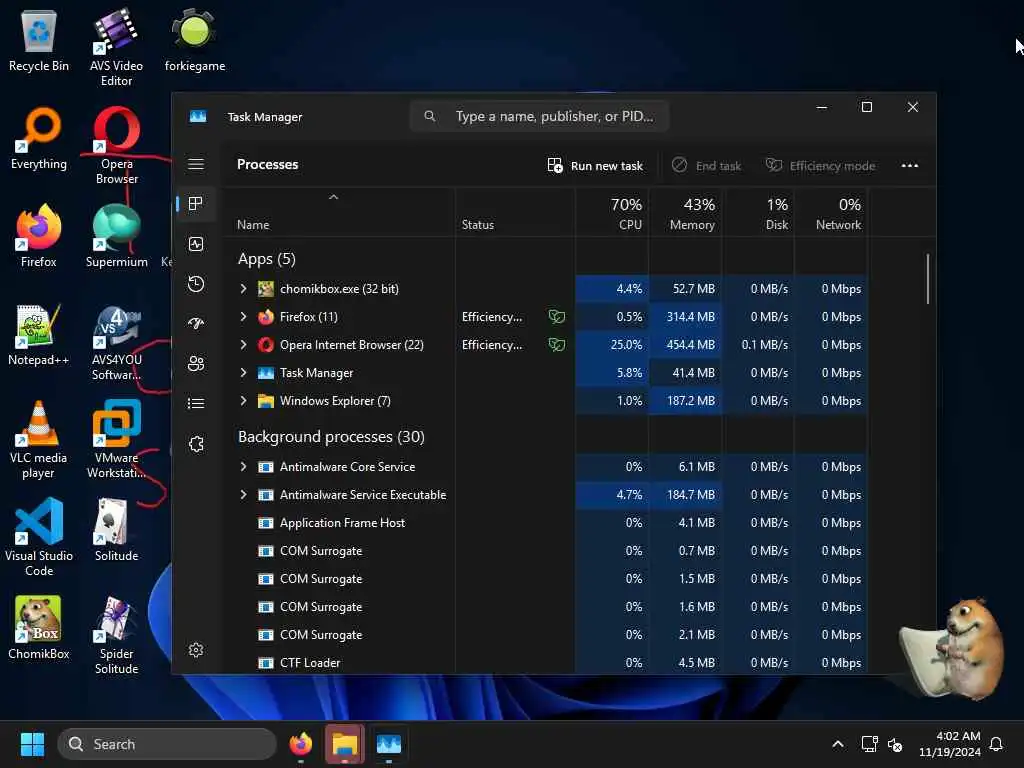
Task: Open the Windows Start button
Action: pyautogui.click(x=32, y=744)
